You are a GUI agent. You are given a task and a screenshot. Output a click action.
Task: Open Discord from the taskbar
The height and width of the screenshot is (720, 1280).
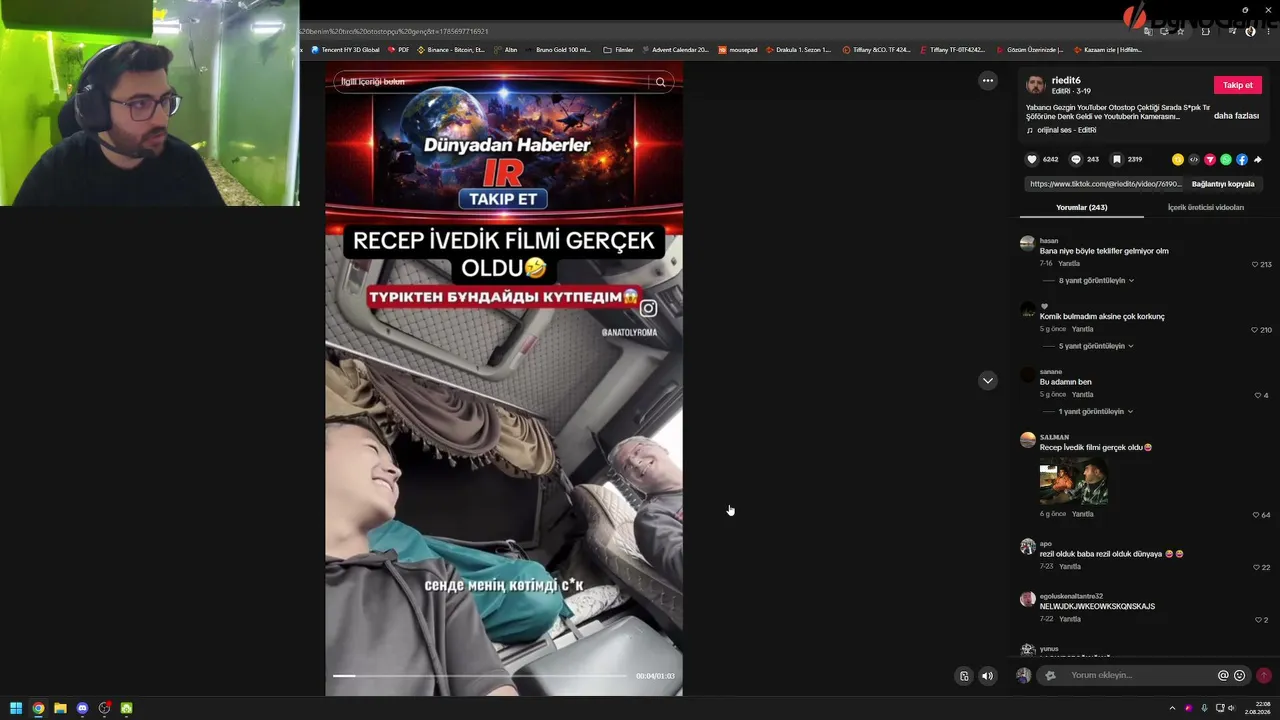[82, 708]
